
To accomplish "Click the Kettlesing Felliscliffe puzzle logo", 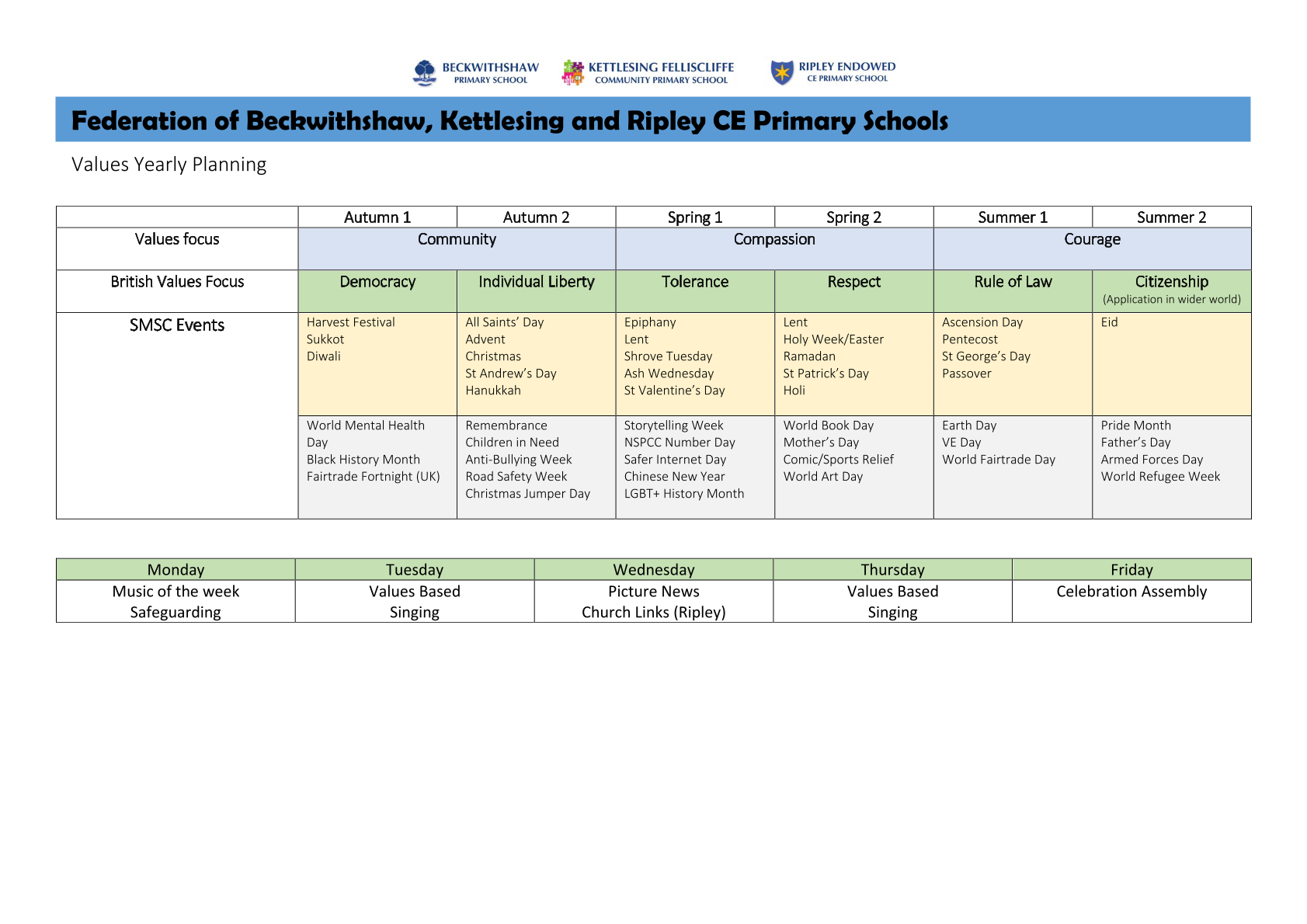I will [573, 73].
